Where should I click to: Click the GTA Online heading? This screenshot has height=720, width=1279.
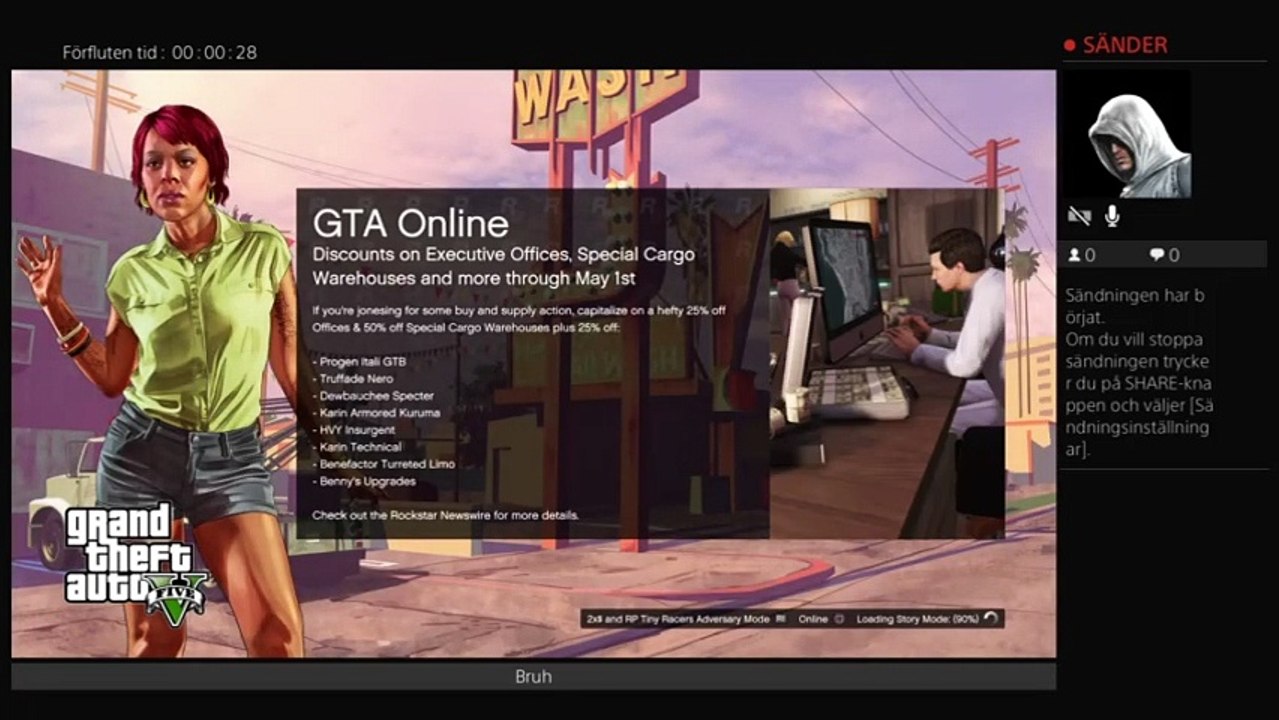tap(411, 222)
